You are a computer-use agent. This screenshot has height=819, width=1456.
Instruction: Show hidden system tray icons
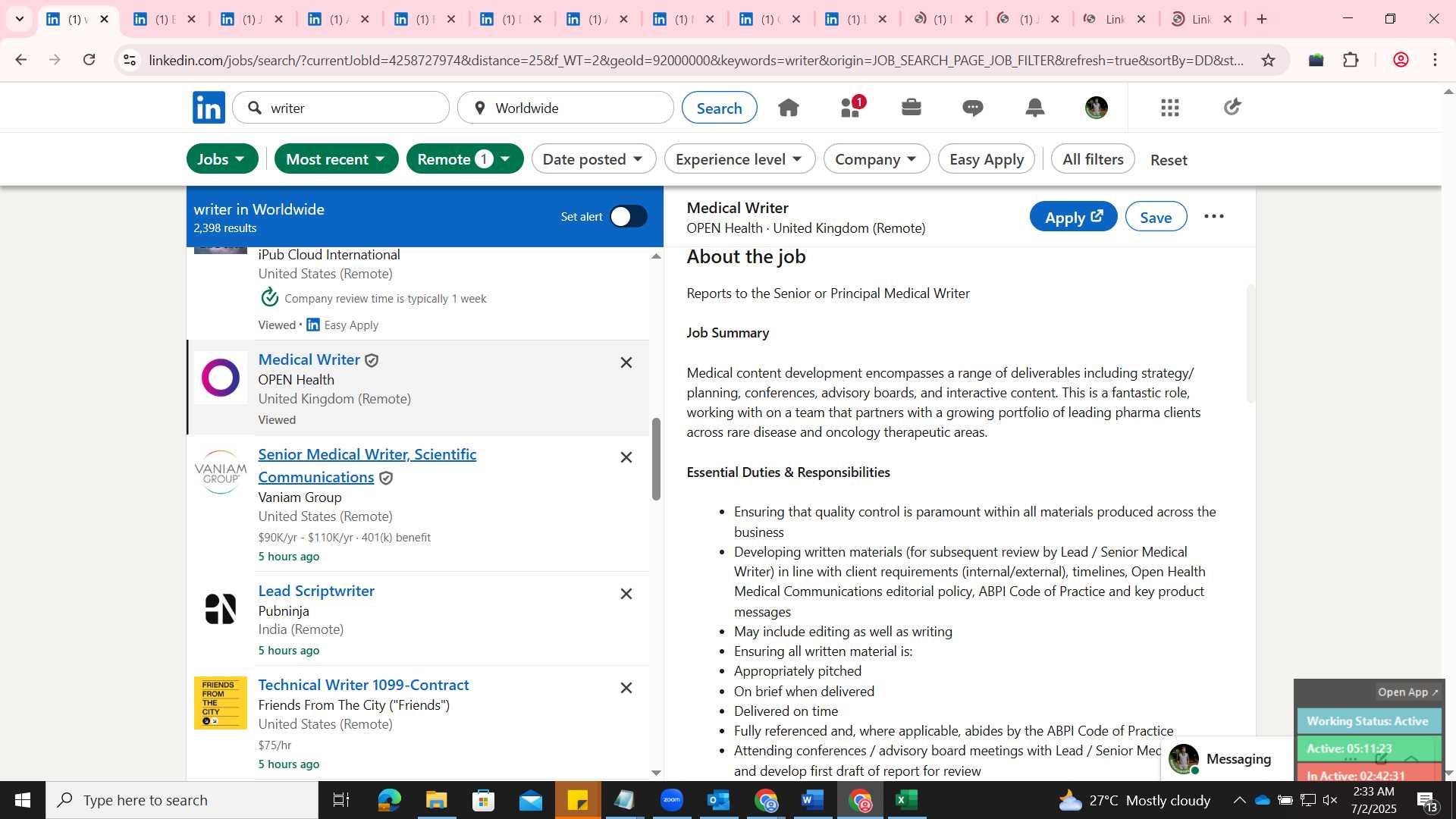point(1239,800)
